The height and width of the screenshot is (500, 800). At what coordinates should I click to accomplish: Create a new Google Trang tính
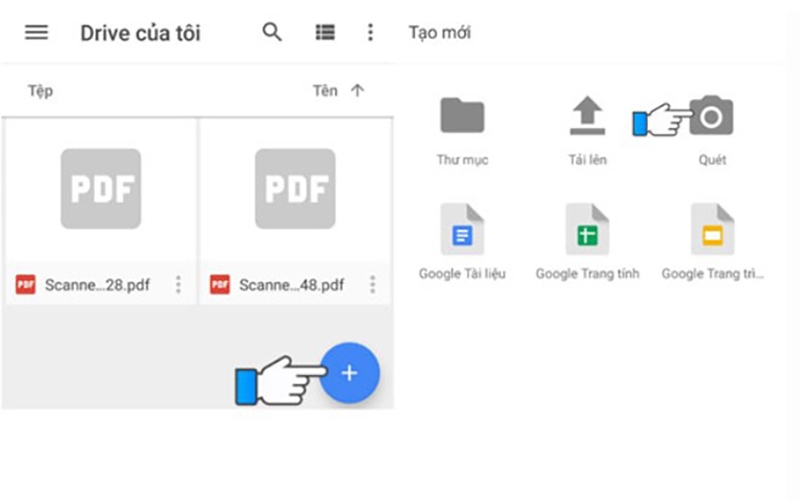[587, 229]
